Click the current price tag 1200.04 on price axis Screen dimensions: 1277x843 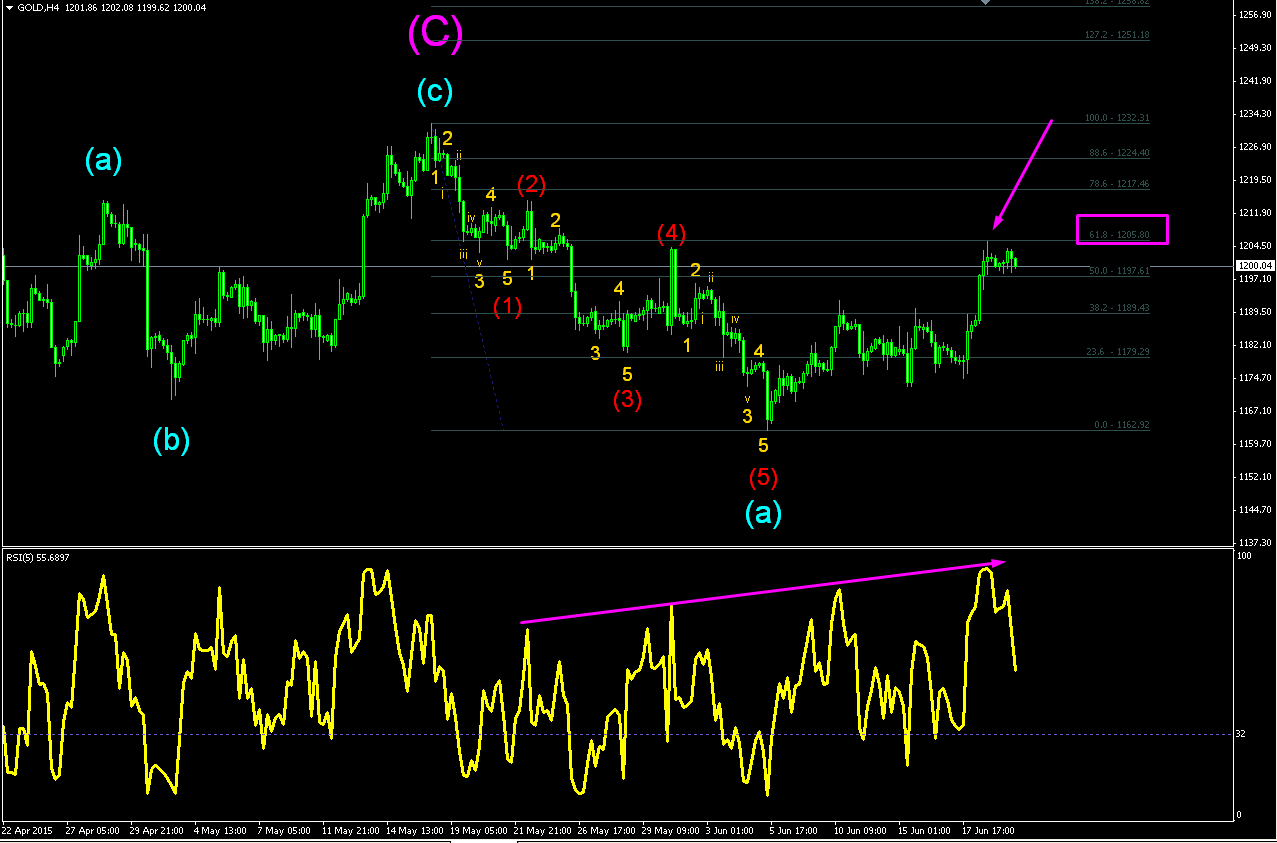point(1254,265)
